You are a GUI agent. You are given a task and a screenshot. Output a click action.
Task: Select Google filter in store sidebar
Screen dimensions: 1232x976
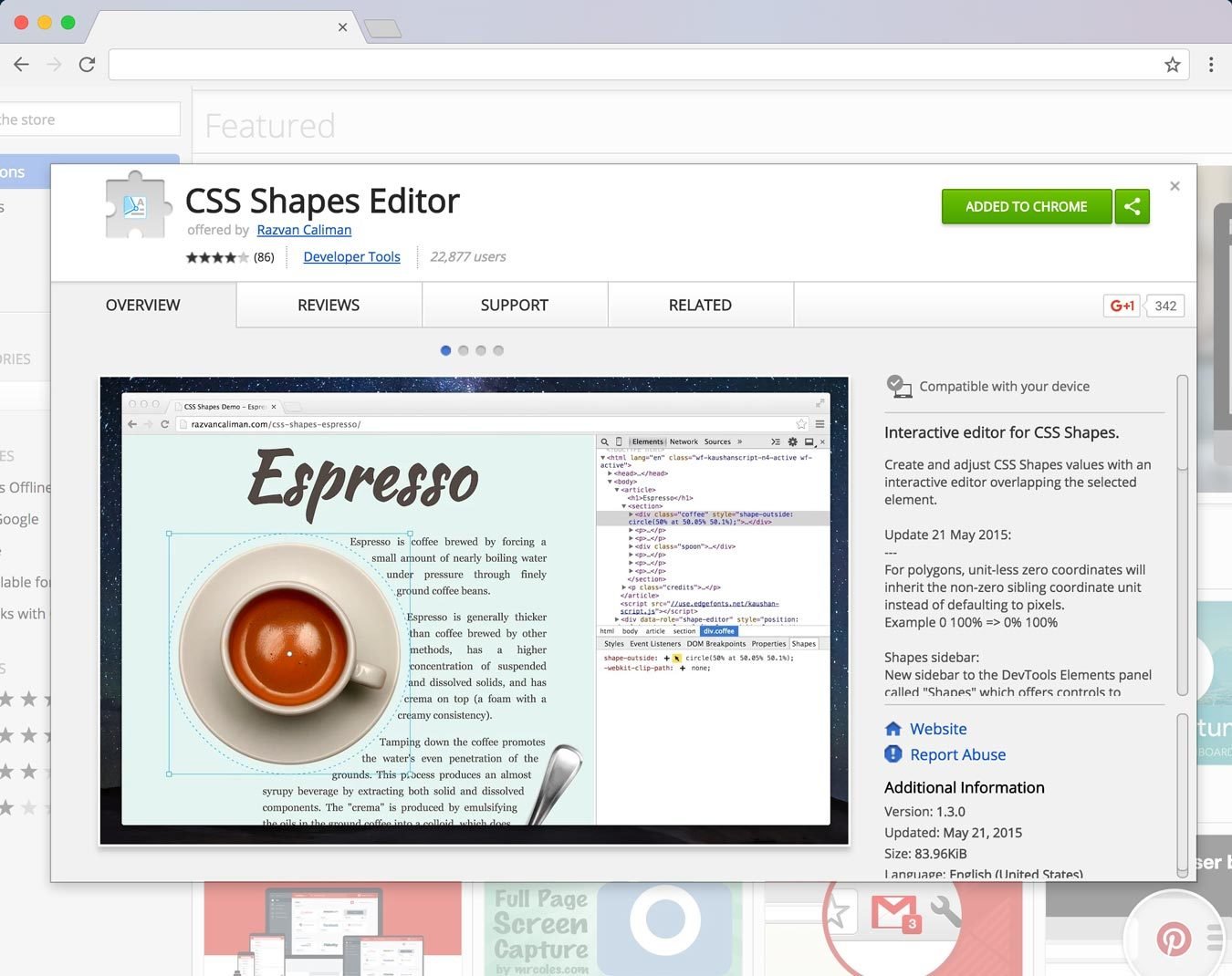click(20, 519)
